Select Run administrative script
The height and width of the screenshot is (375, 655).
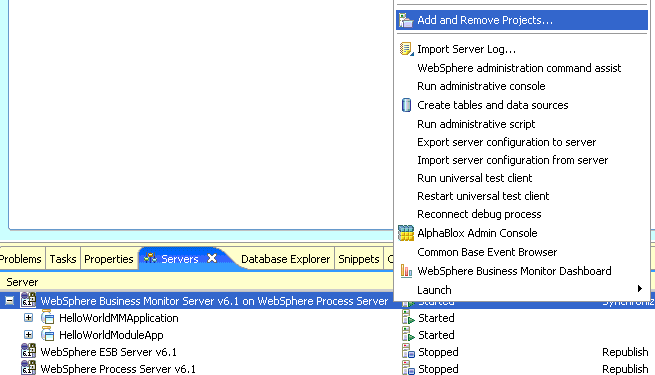click(x=476, y=124)
